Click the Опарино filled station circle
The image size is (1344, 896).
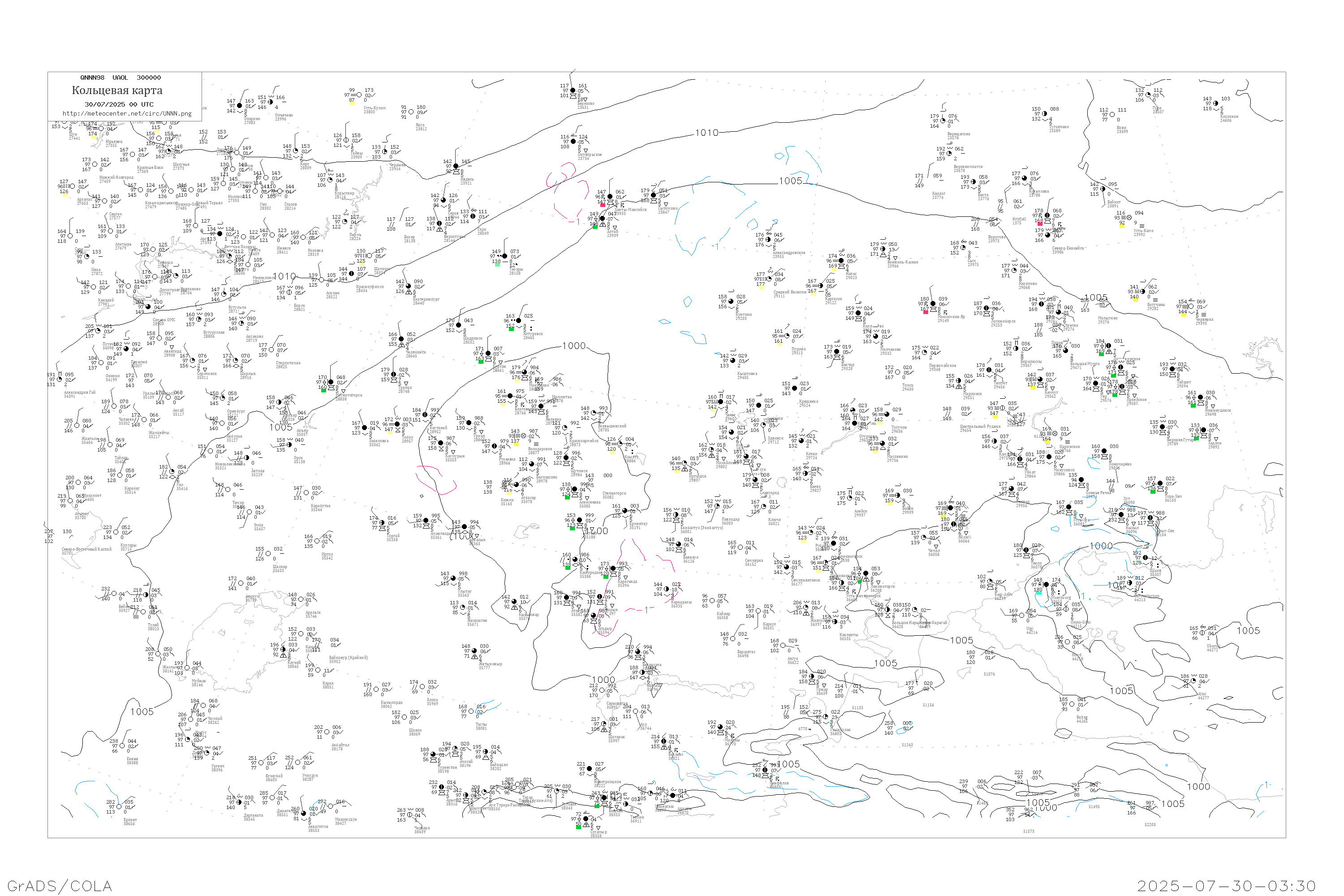(239, 106)
